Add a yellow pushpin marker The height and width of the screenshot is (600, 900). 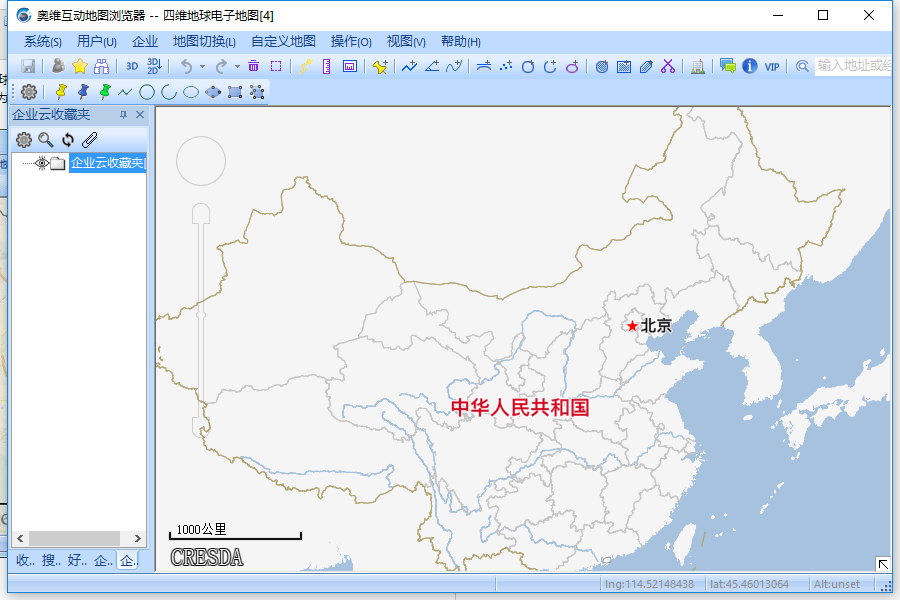60,92
